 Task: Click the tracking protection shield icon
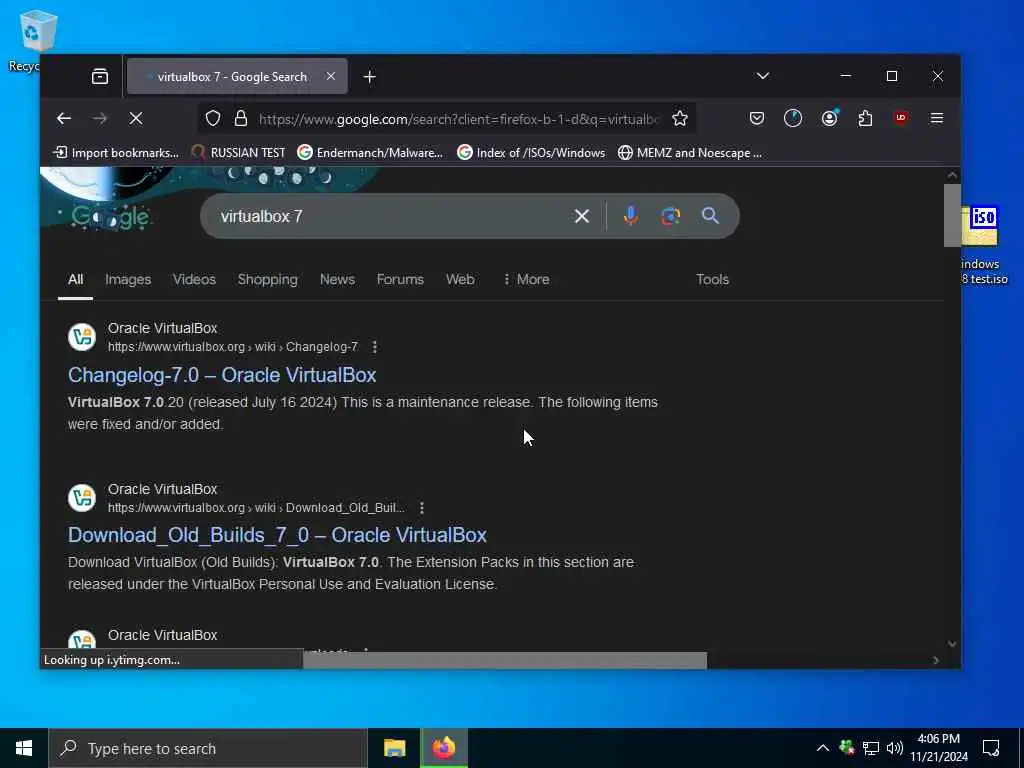click(x=213, y=118)
